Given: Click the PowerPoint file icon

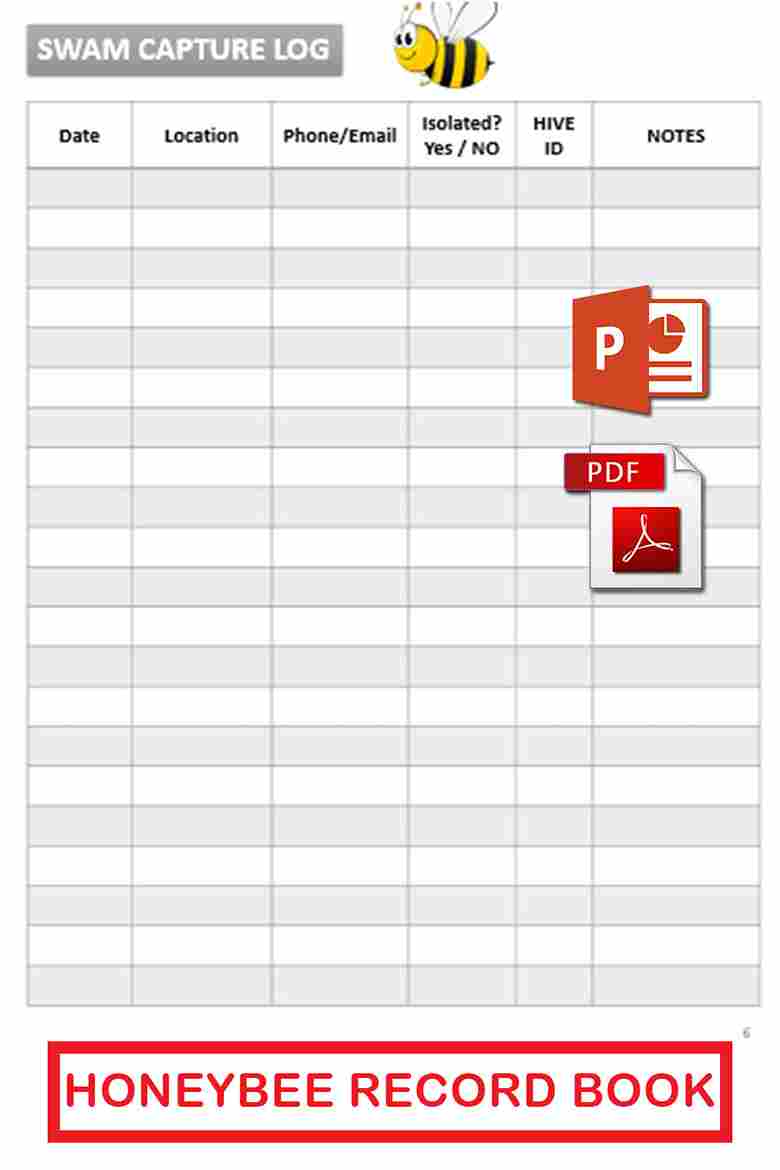Looking at the screenshot, I should point(640,350).
